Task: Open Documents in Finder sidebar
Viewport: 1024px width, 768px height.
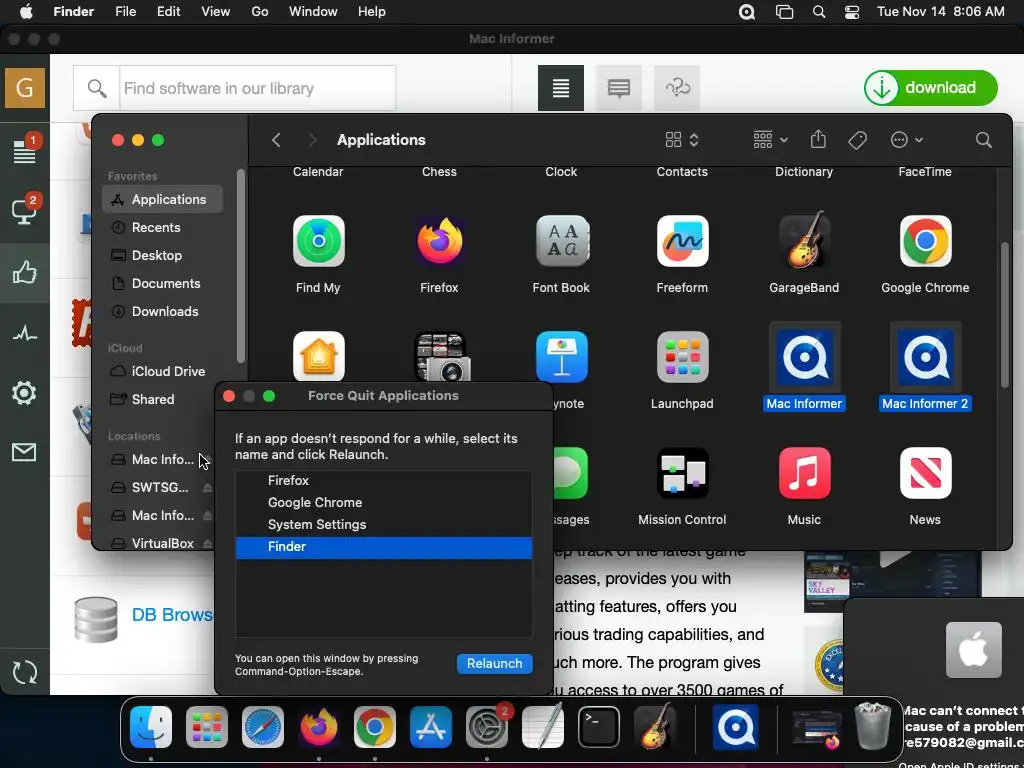Action: (162, 283)
